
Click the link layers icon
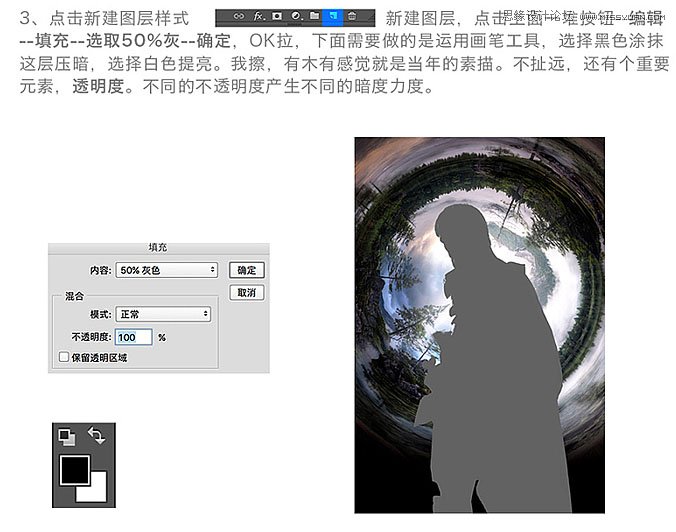click(x=238, y=16)
